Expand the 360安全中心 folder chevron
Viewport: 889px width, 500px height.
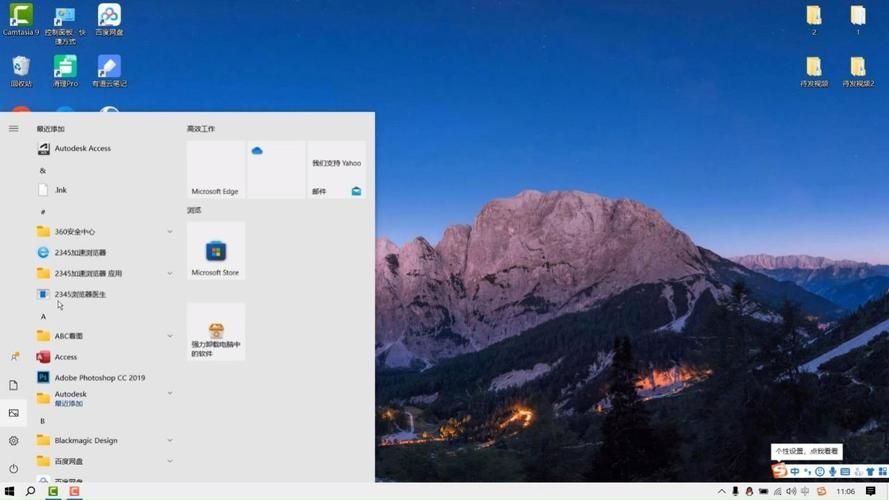[x=170, y=231]
